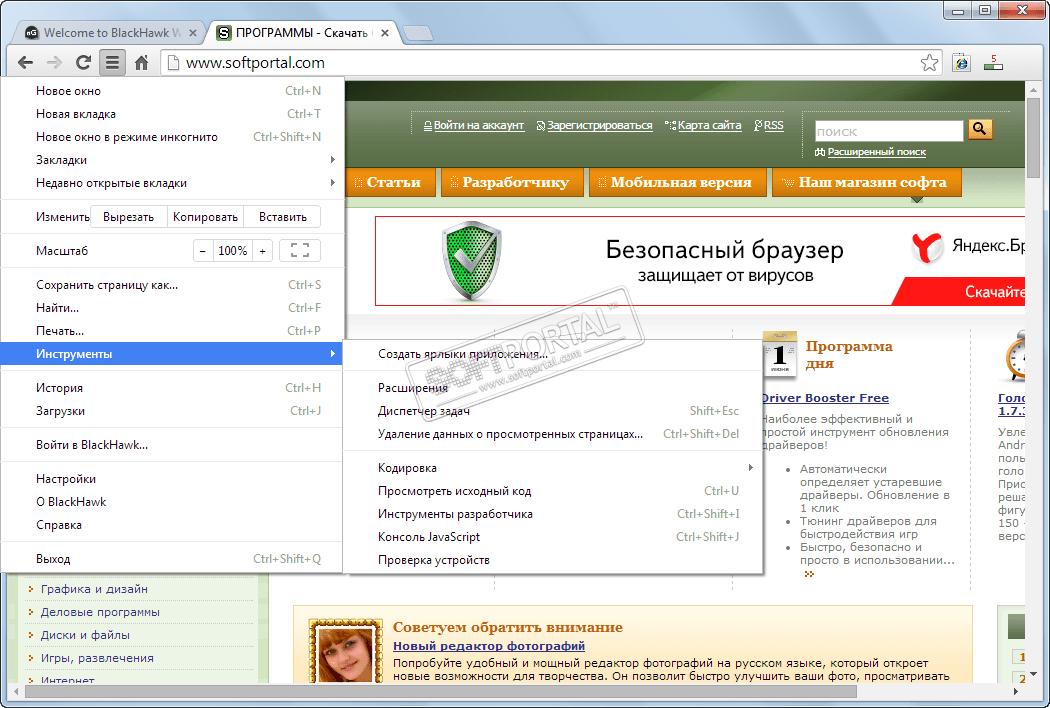Screen dimensions: 1050x708
Task: Decrease zoom with minus button
Action: [x=203, y=251]
